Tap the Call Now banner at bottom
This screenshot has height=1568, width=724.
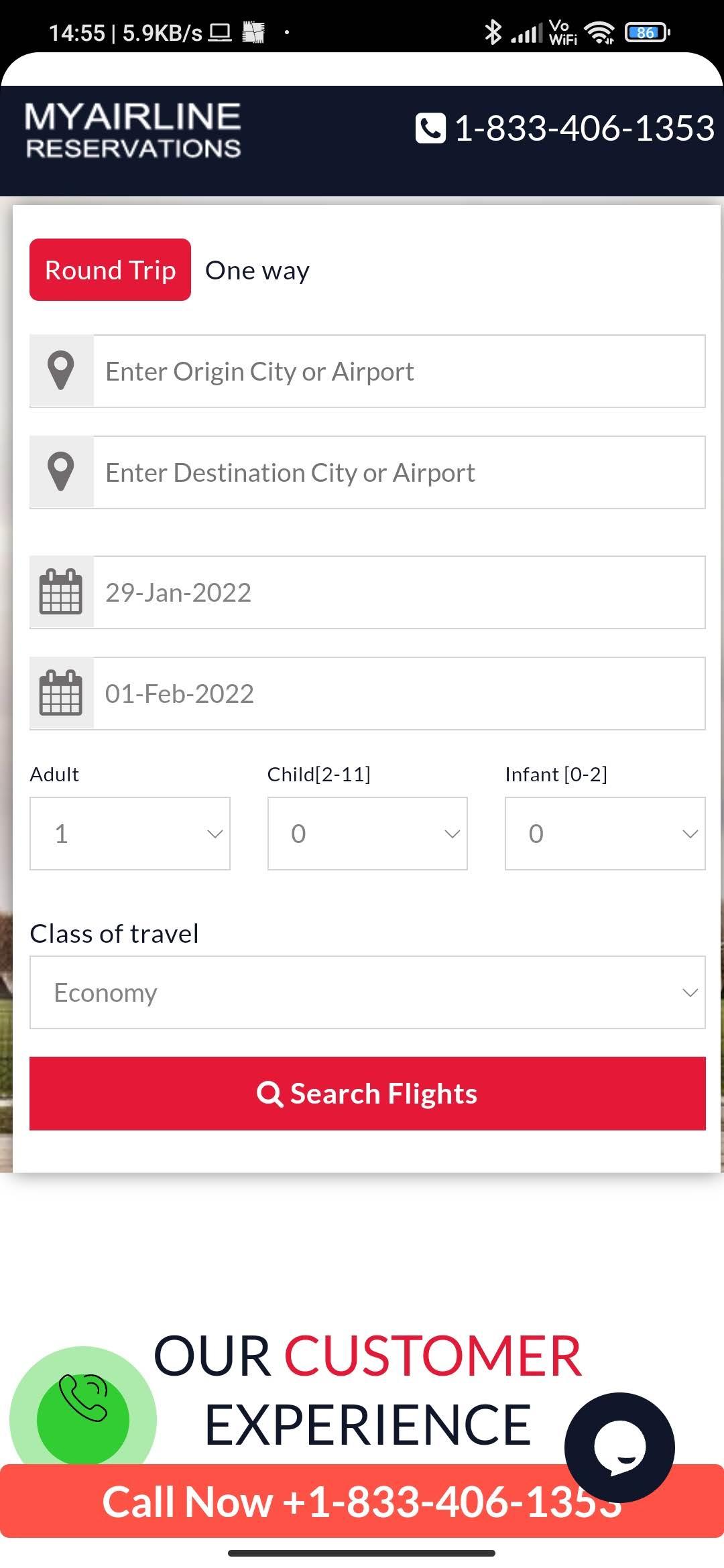point(362,1501)
